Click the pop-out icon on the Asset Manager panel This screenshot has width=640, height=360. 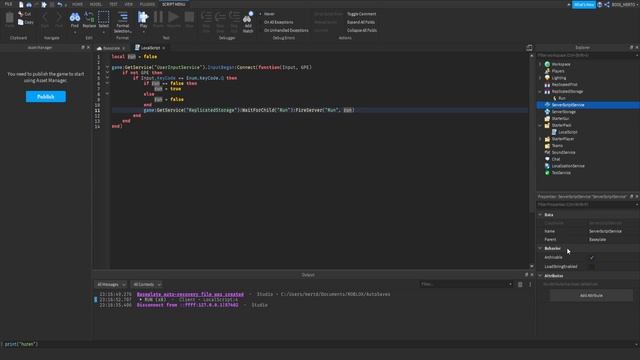(83, 47)
